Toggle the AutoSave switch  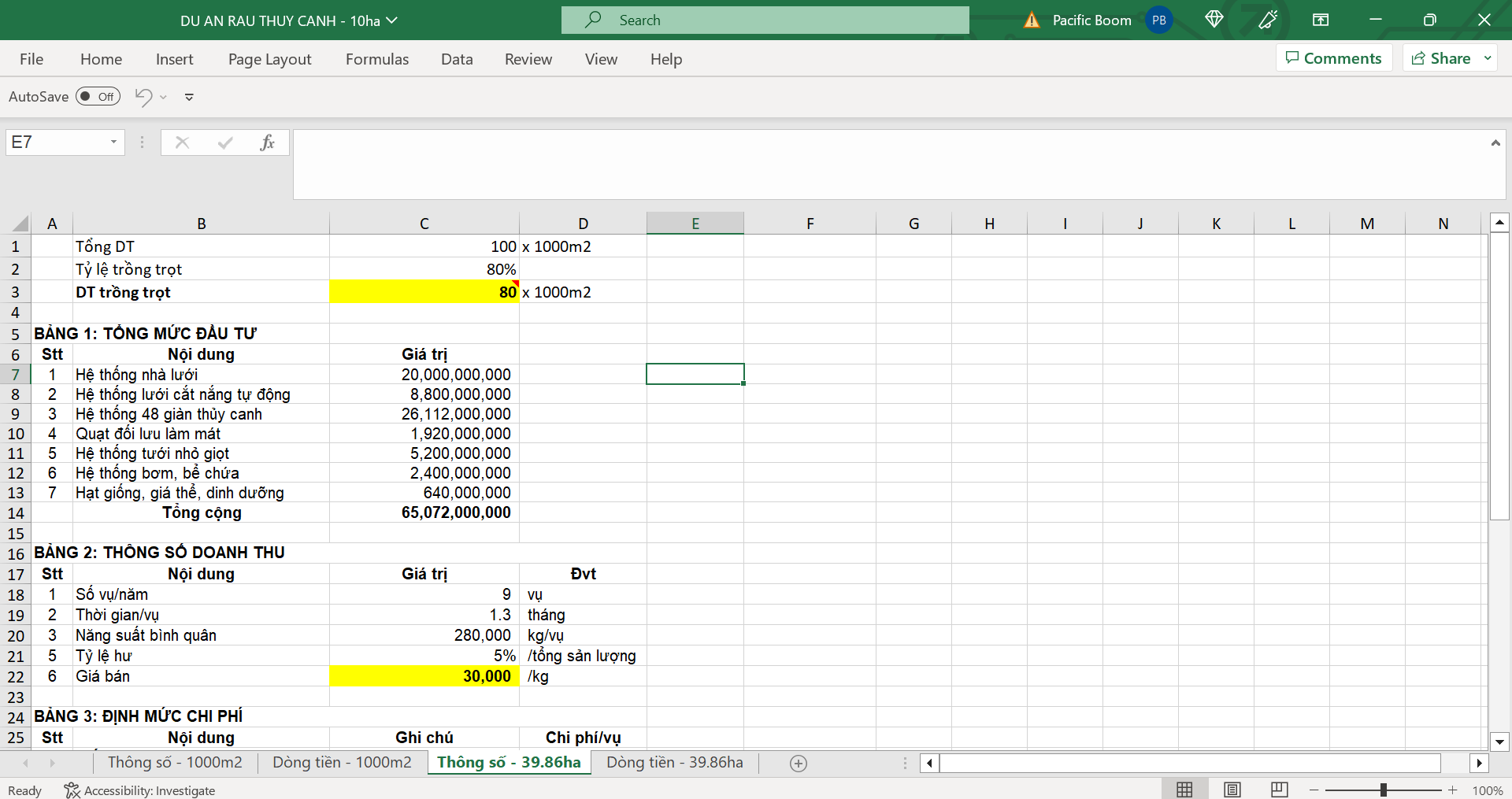pyautogui.click(x=98, y=97)
